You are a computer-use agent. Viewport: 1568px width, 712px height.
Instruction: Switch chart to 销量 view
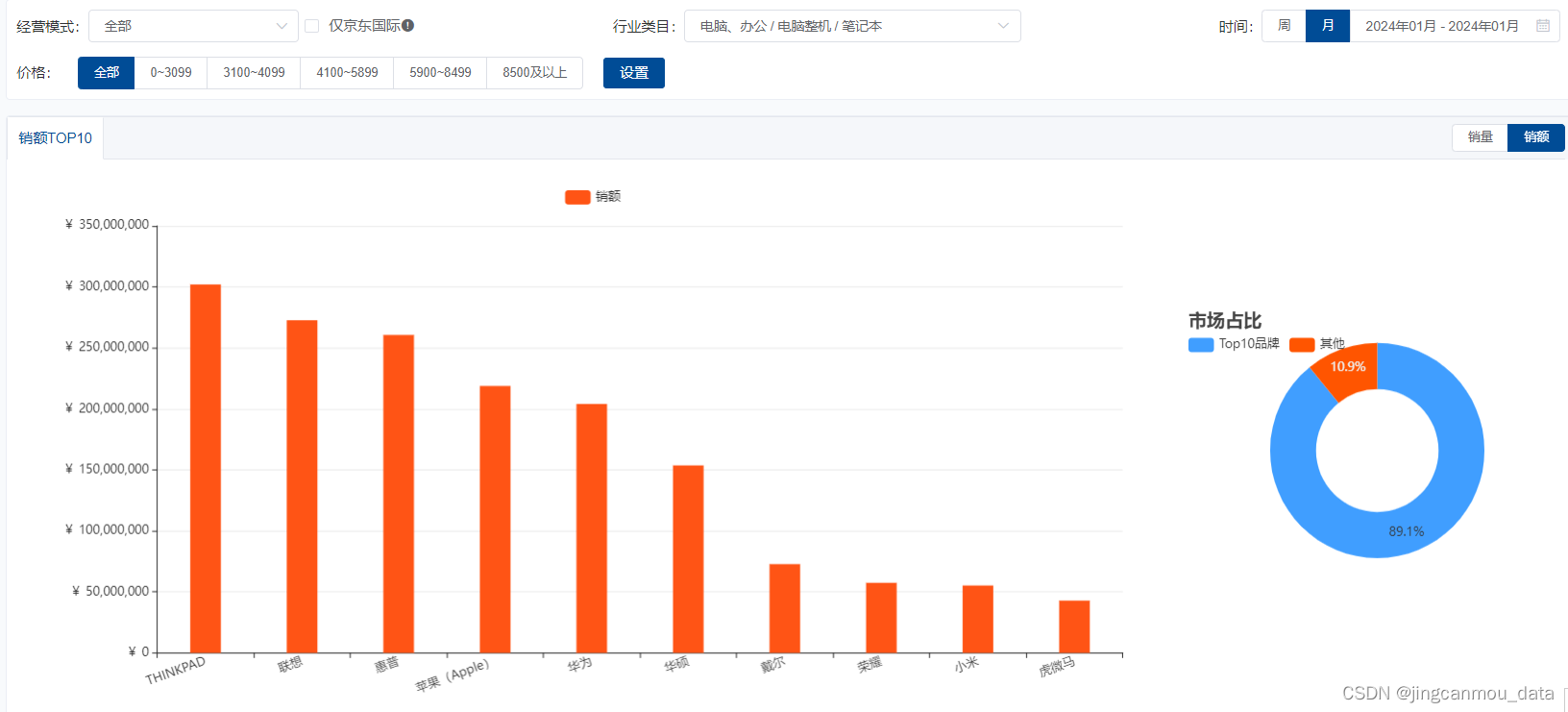click(x=1480, y=137)
